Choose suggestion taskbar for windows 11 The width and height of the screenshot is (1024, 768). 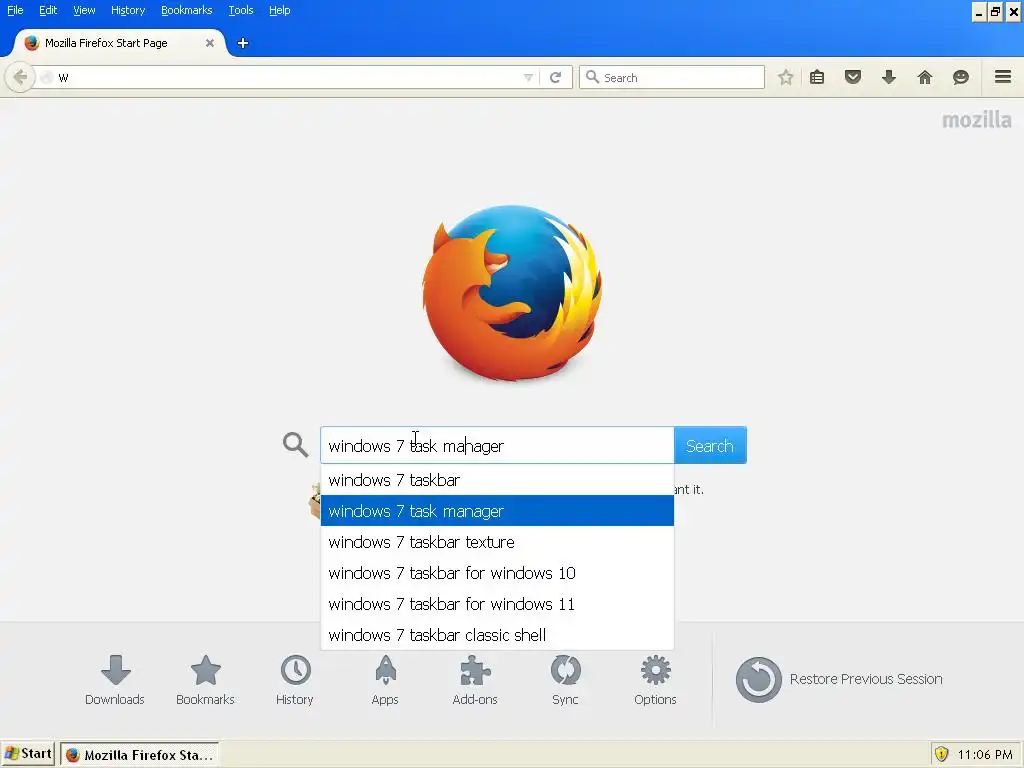pos(497,604)
